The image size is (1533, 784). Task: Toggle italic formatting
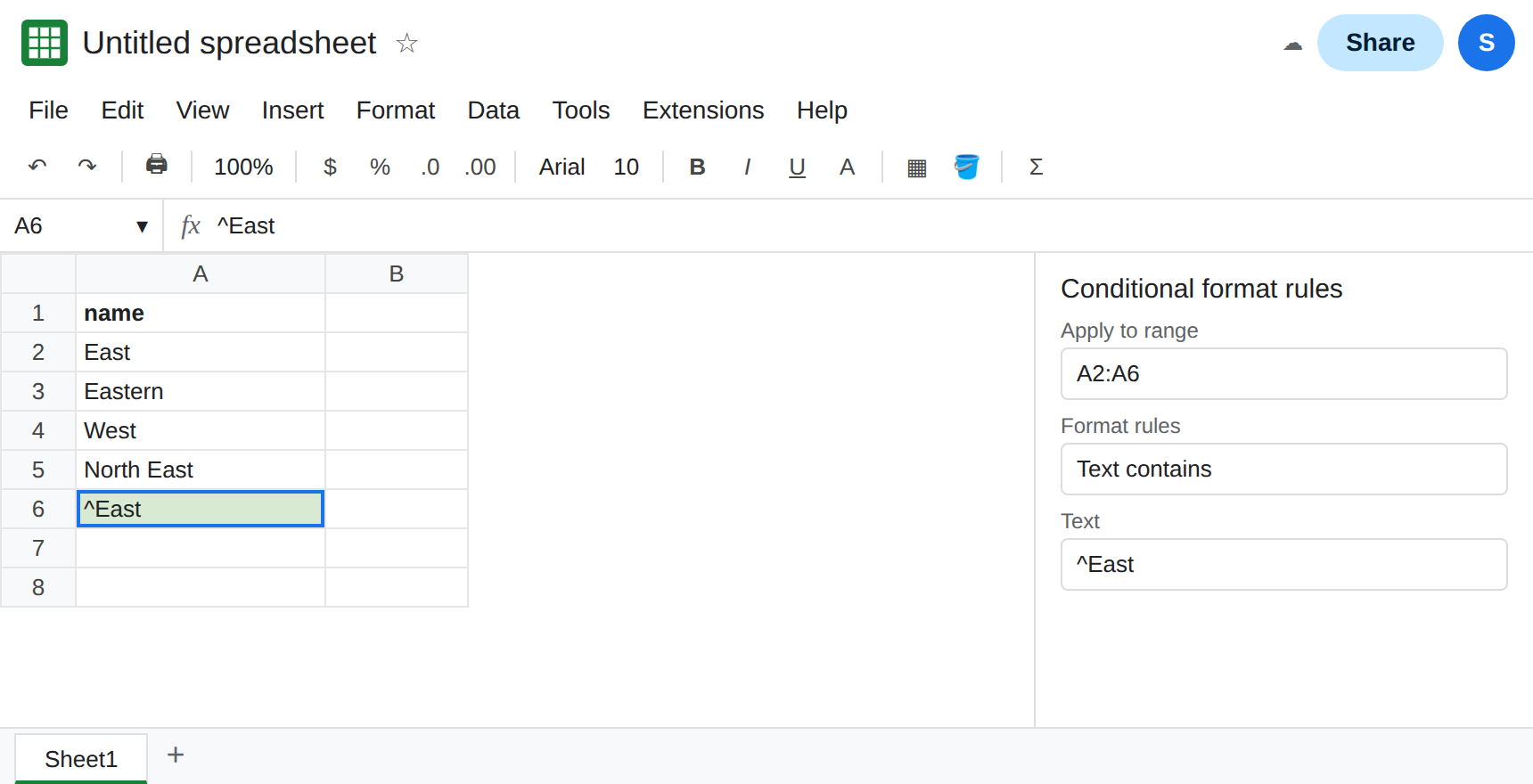click(747, 167)
